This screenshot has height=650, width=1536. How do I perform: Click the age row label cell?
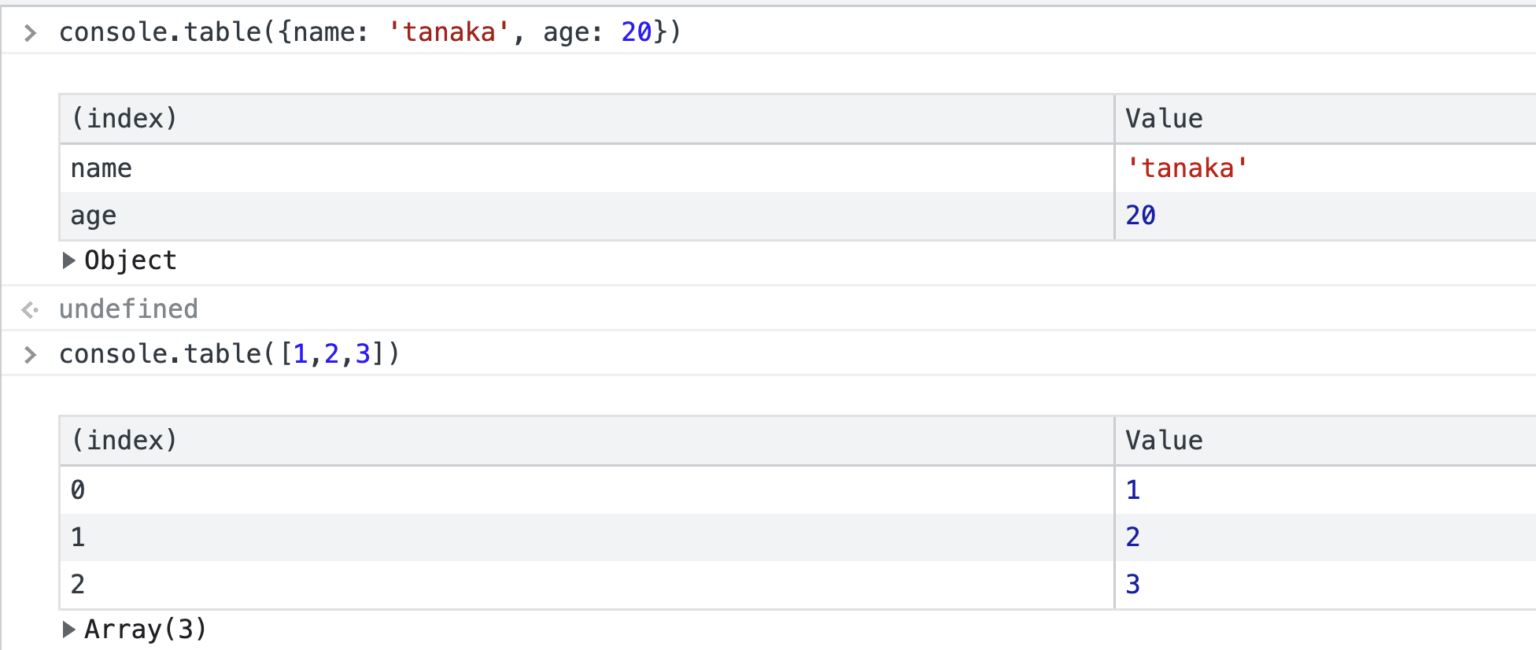[92, 215]
